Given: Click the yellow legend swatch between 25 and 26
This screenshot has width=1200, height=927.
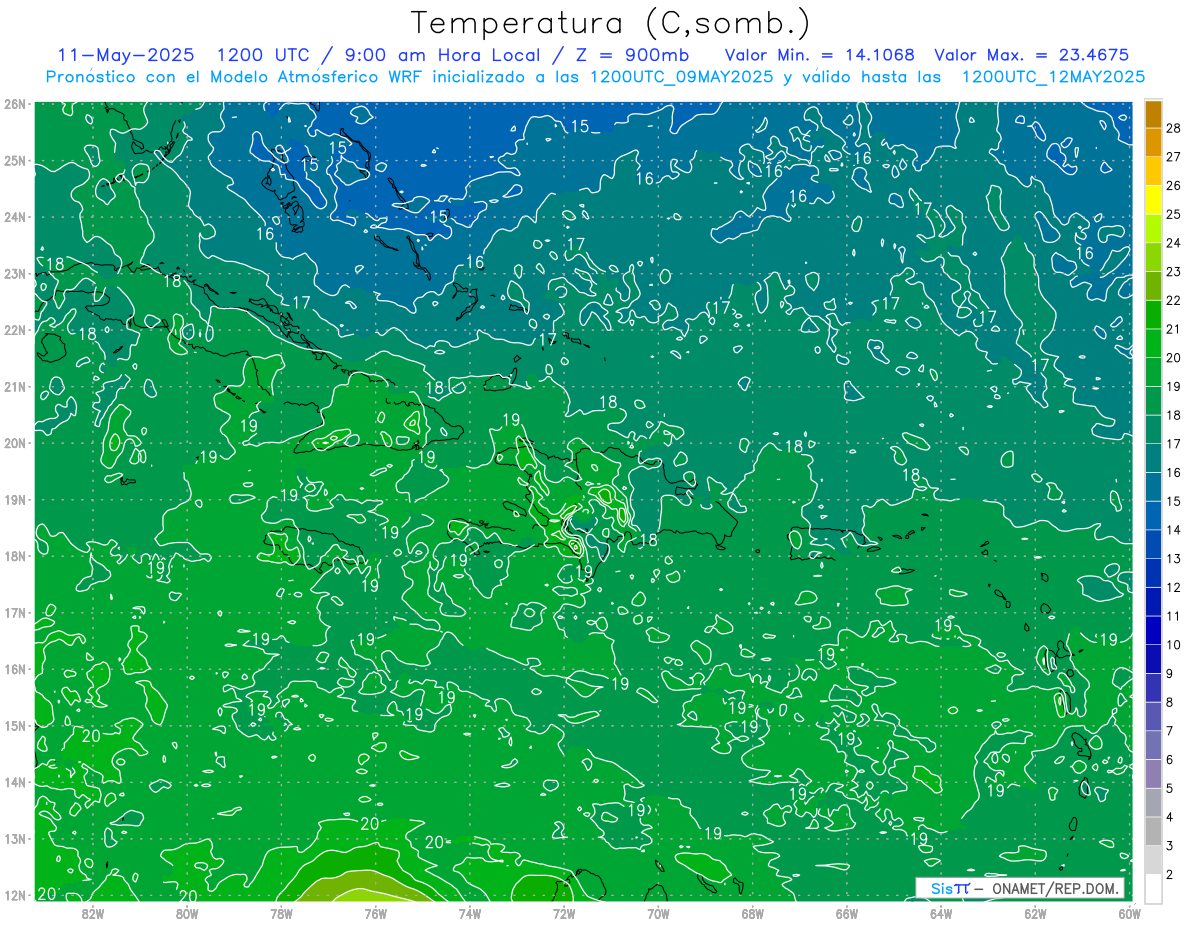Looking at the screenshot, I should 1153,200.
